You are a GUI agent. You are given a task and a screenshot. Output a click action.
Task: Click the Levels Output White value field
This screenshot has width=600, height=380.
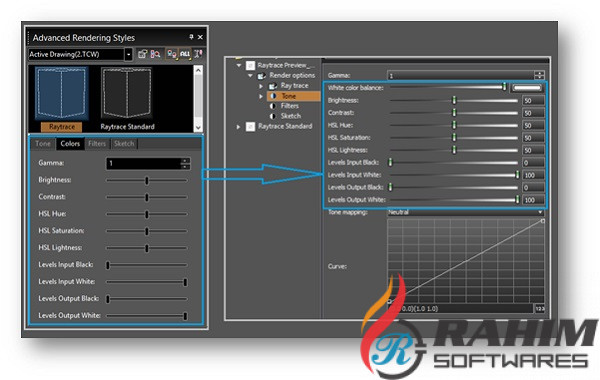coord(533,200)
